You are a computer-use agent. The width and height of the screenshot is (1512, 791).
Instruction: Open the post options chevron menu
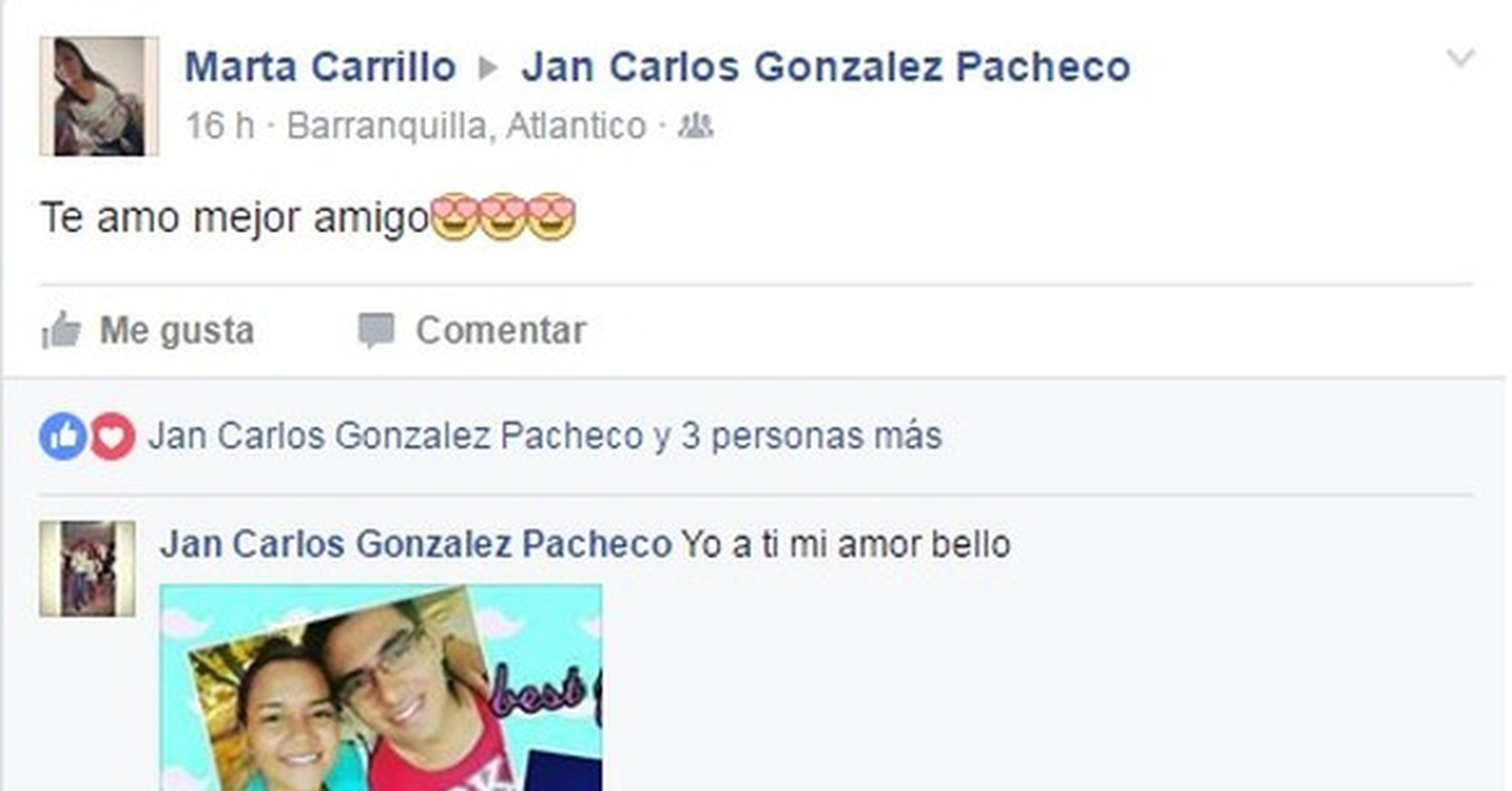point(1460,59)
